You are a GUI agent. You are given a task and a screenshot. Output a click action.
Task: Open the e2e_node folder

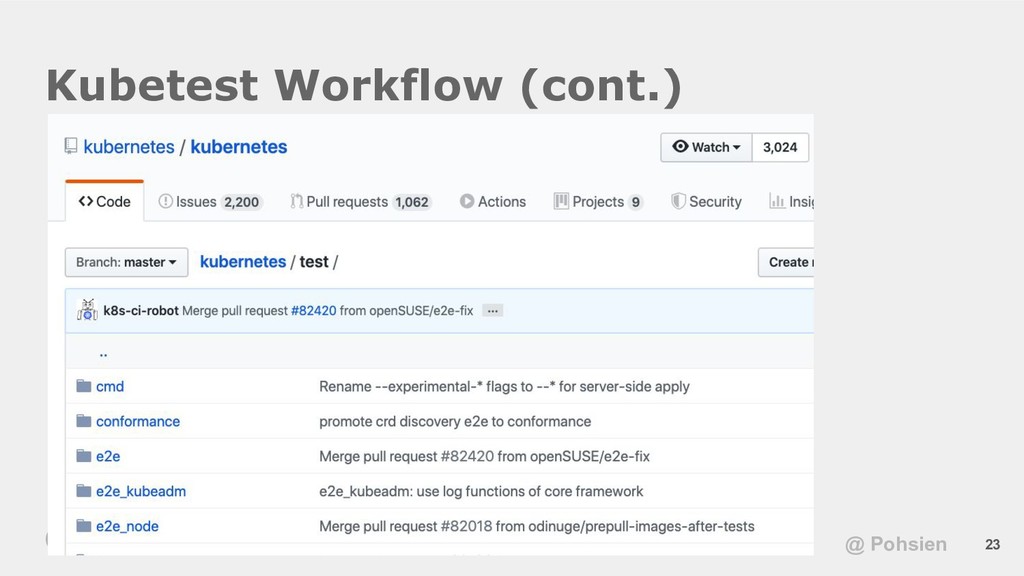[x=127, y=526]
